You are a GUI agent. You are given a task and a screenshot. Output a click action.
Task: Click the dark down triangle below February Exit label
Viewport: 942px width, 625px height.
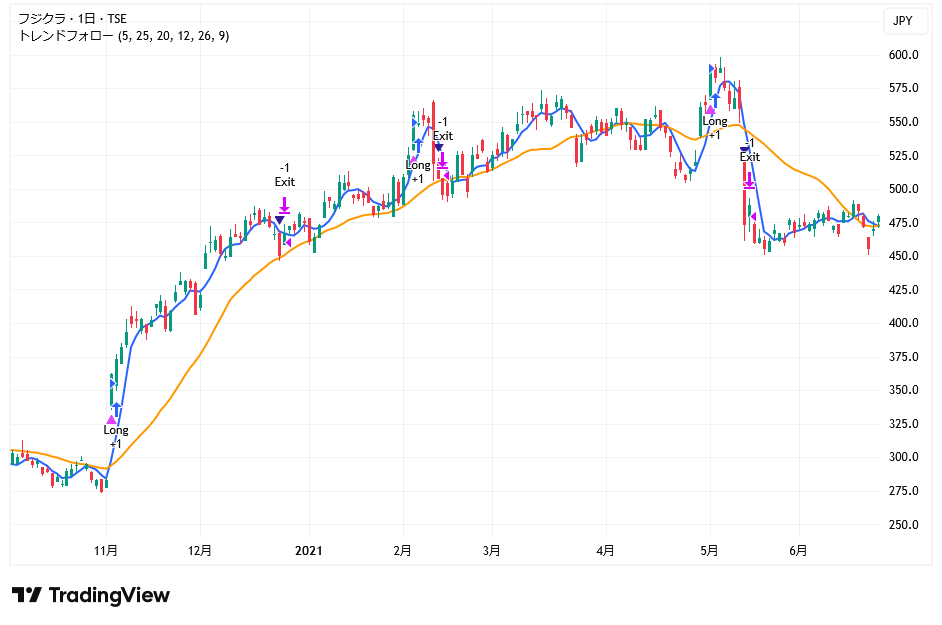439,148
